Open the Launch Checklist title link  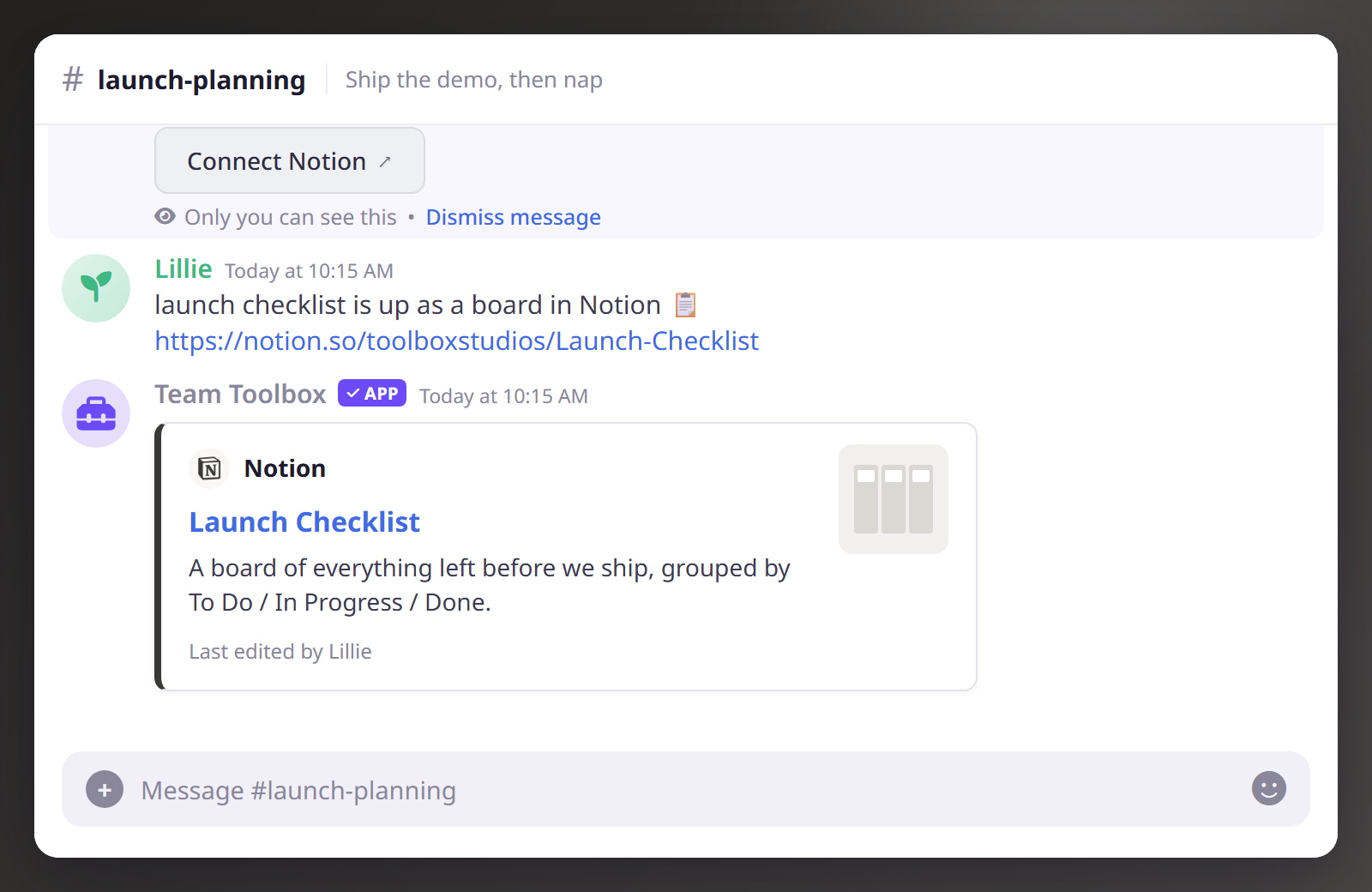(x=304, y=521)
